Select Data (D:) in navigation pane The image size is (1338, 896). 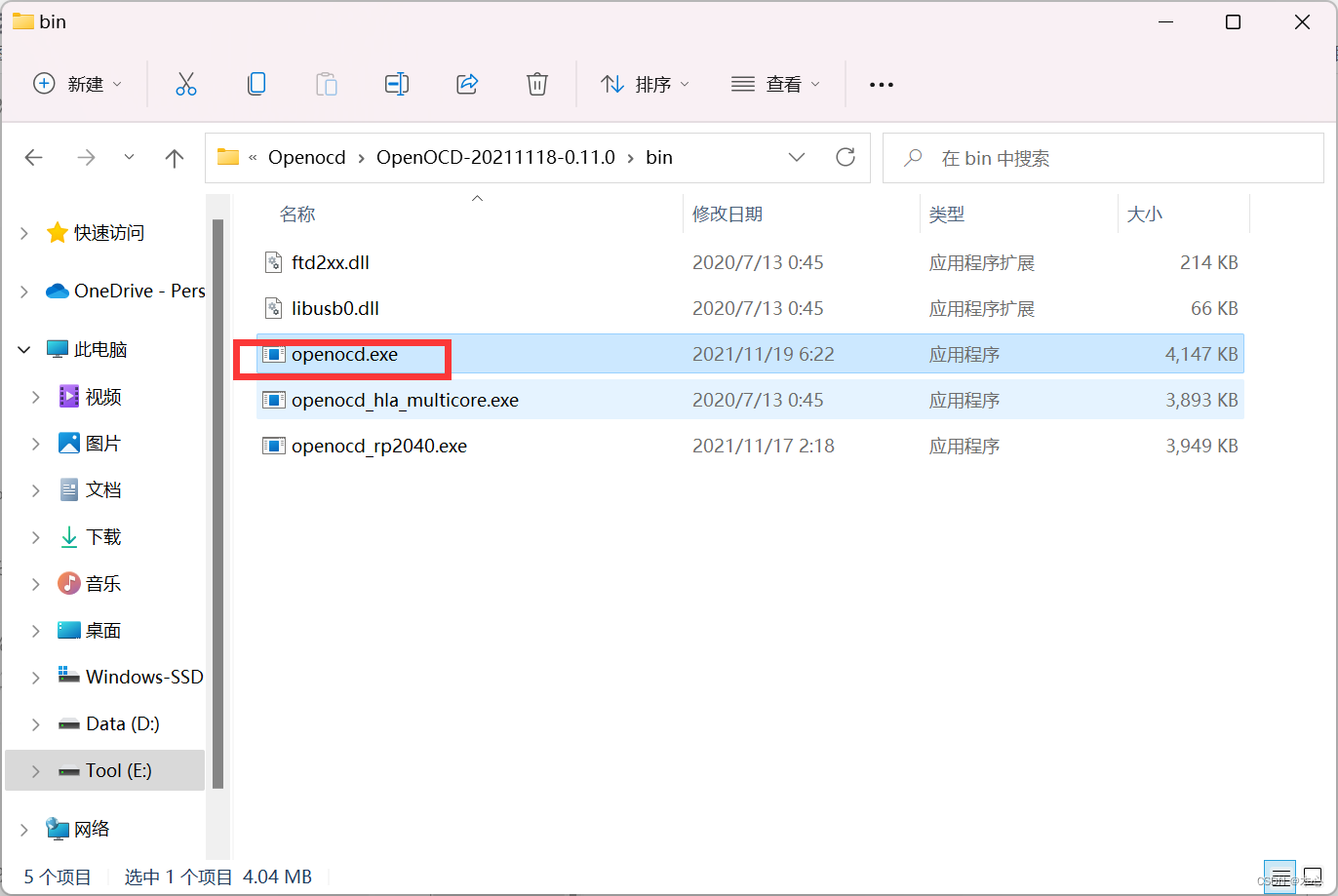pyautogui.click(x=123, y=723)
